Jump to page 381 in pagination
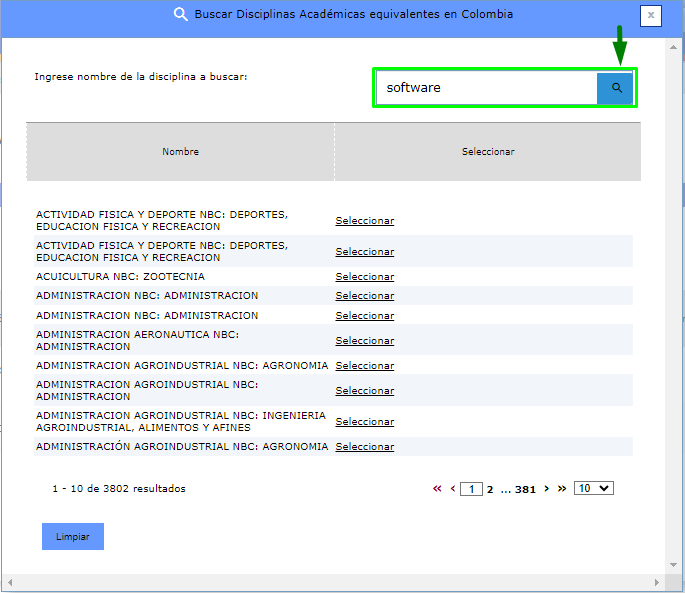Screen dimensions: 685x593 pos(525,490)
